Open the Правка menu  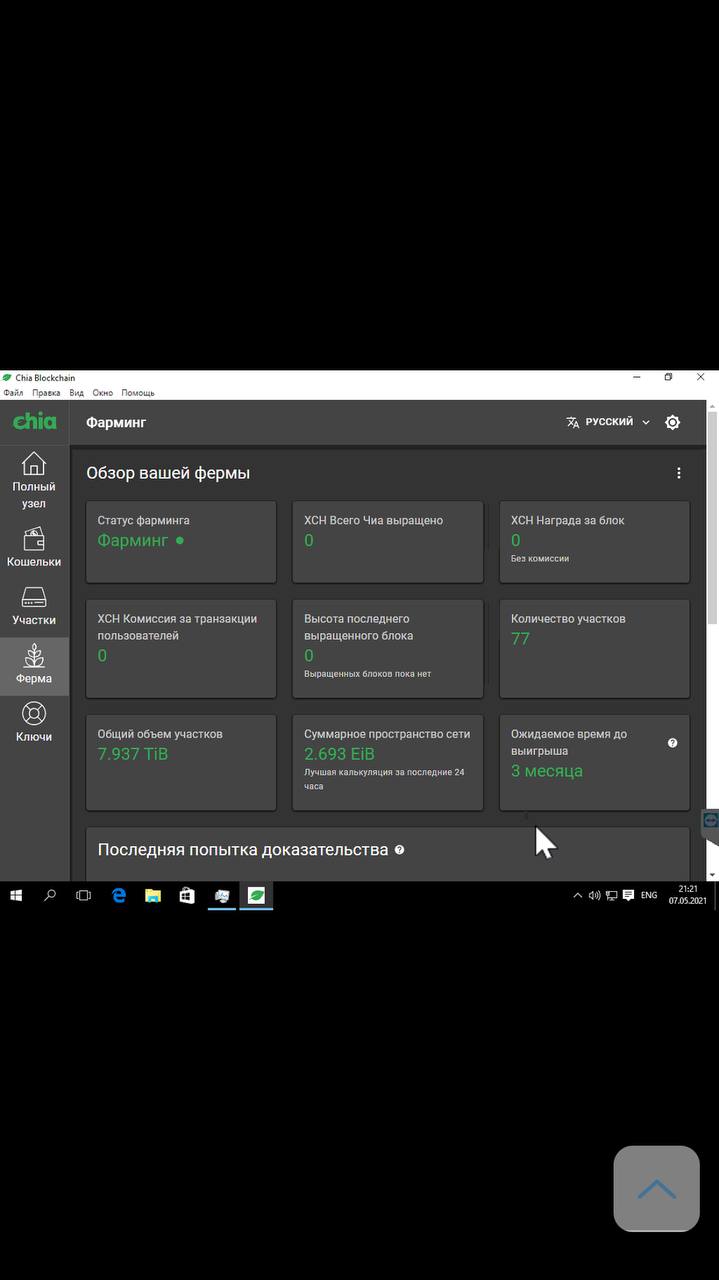coord(46,393)
